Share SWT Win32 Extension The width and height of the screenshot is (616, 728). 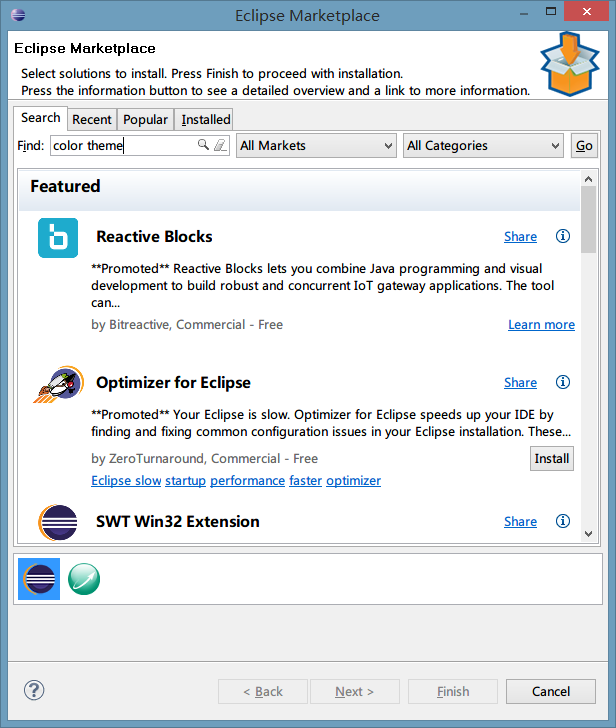[x=520, y=521]
